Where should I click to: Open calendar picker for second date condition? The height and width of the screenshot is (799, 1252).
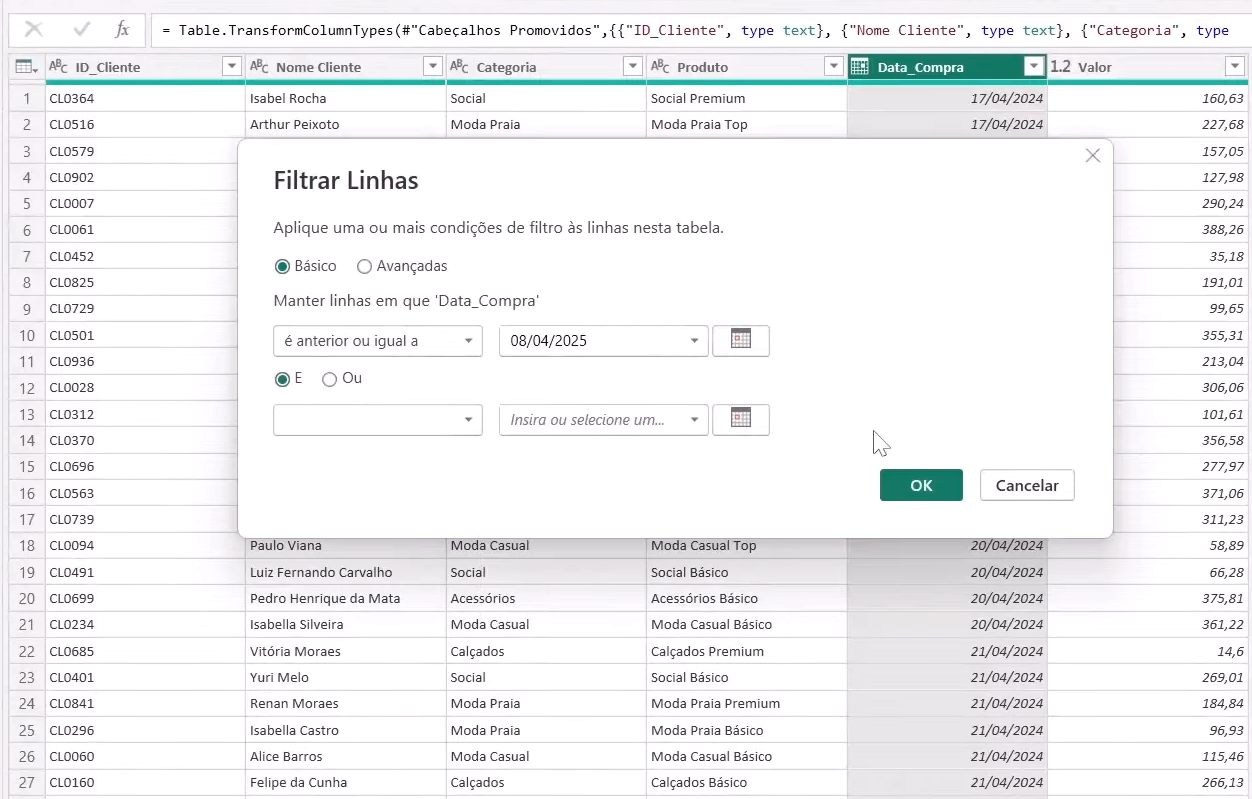[741, 419]
